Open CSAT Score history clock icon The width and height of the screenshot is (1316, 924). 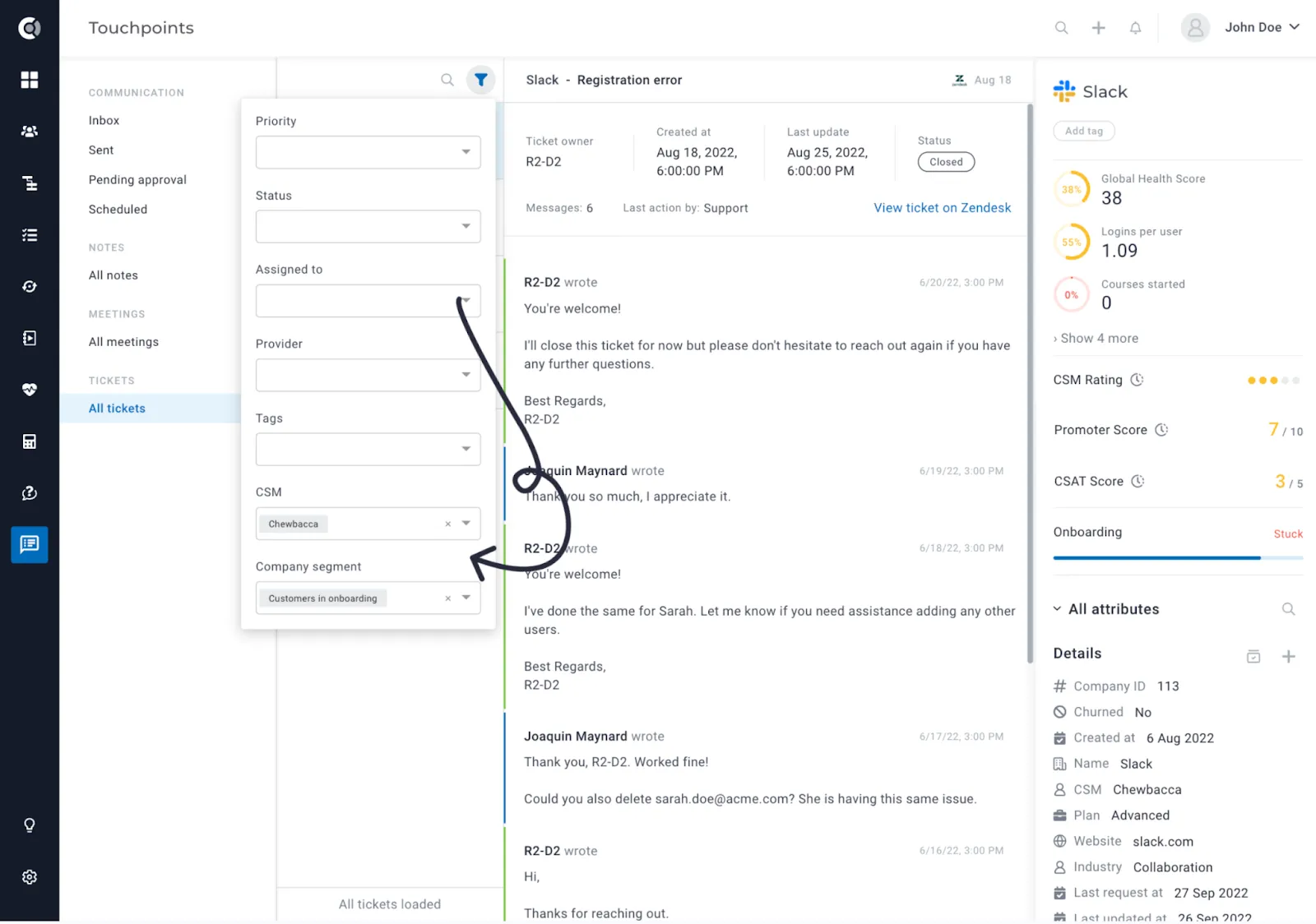[x=1138, y=481]
